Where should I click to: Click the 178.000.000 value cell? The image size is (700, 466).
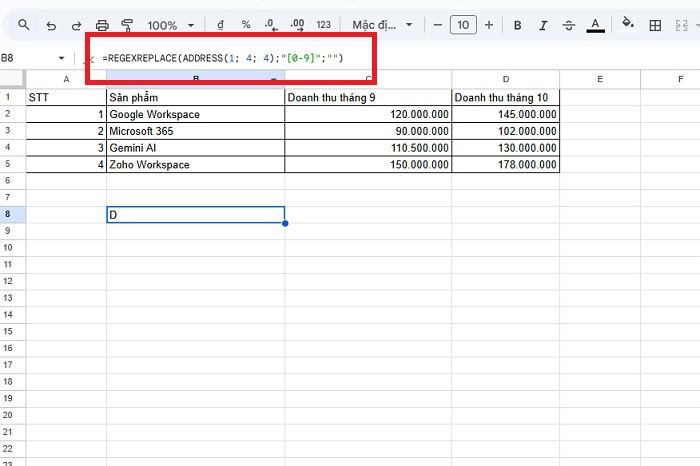click(505, 164)
